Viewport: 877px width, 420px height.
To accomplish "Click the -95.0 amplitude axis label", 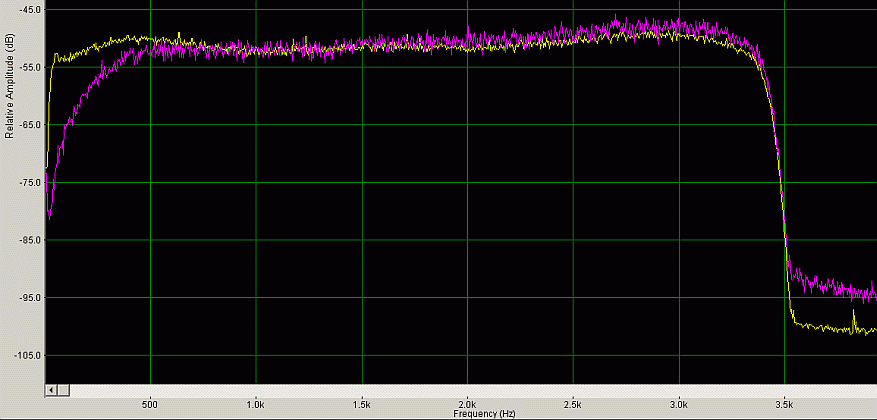I will tap(30, 298).
